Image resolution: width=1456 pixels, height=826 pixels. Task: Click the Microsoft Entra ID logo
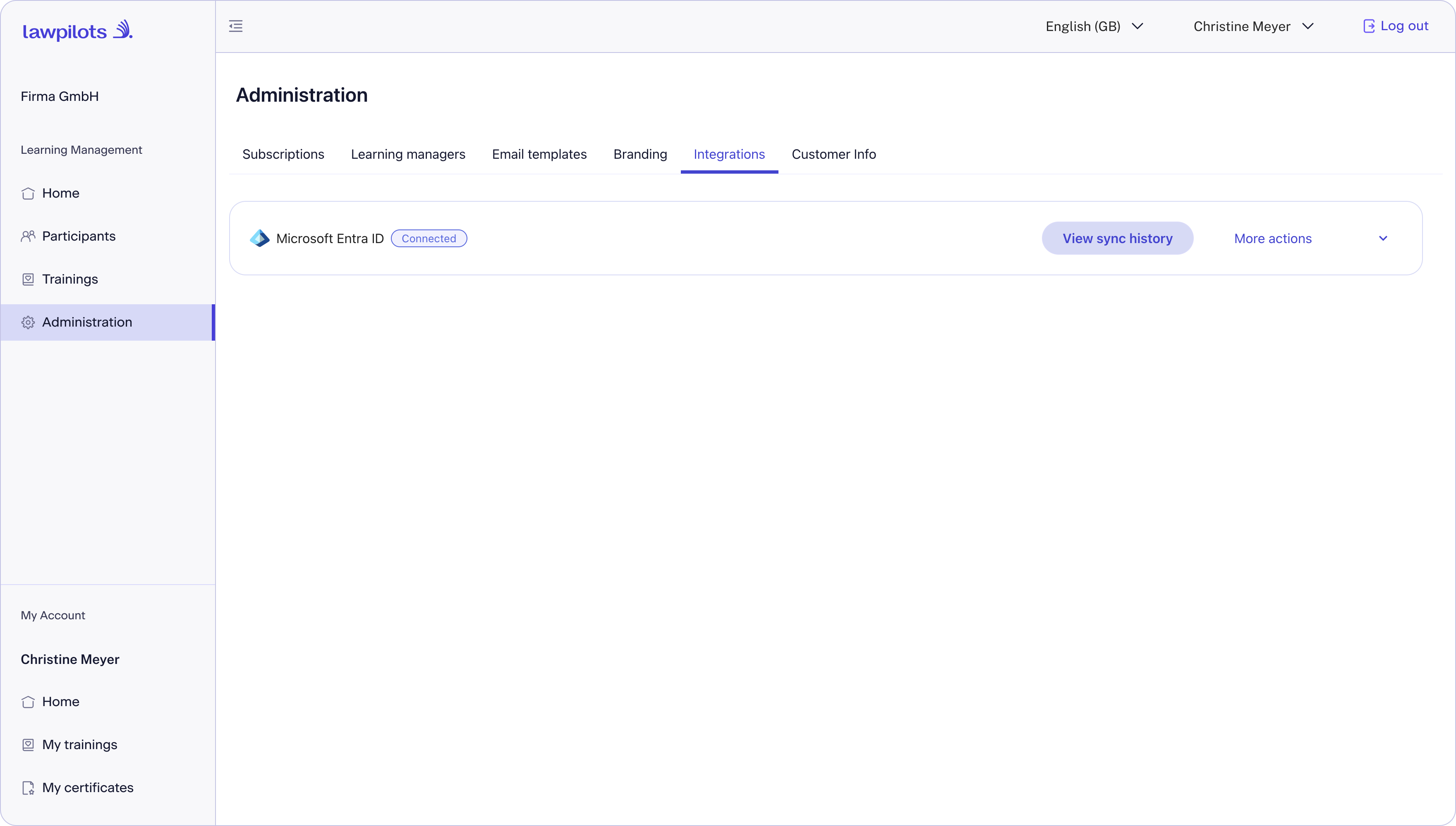pos(260,238)
